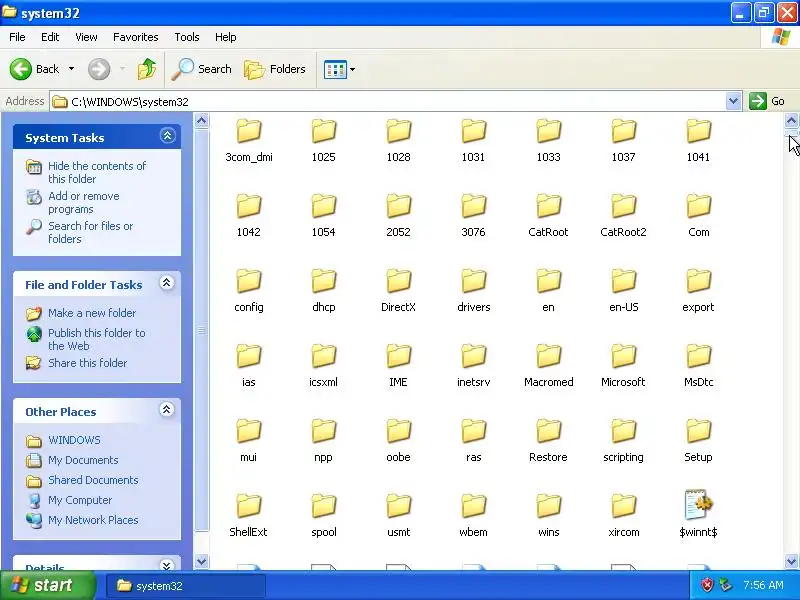Click Hide the contents of this folder
Viewport: 800px width, 600px height.
97,172
